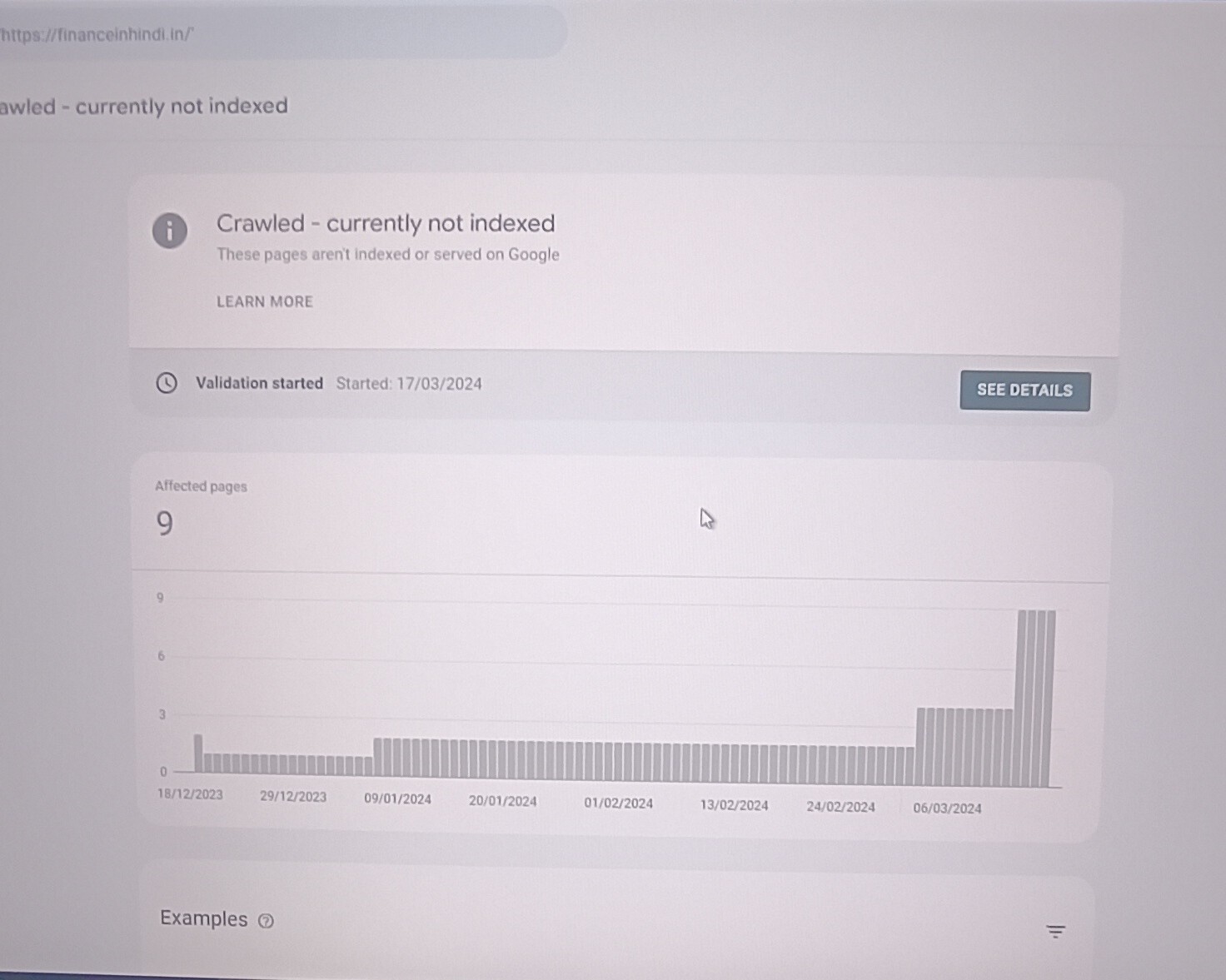Viewport: 1226px width, 980px height.
Task: Click the 01/02/2024 date label on chart
Action: (618, 803)
